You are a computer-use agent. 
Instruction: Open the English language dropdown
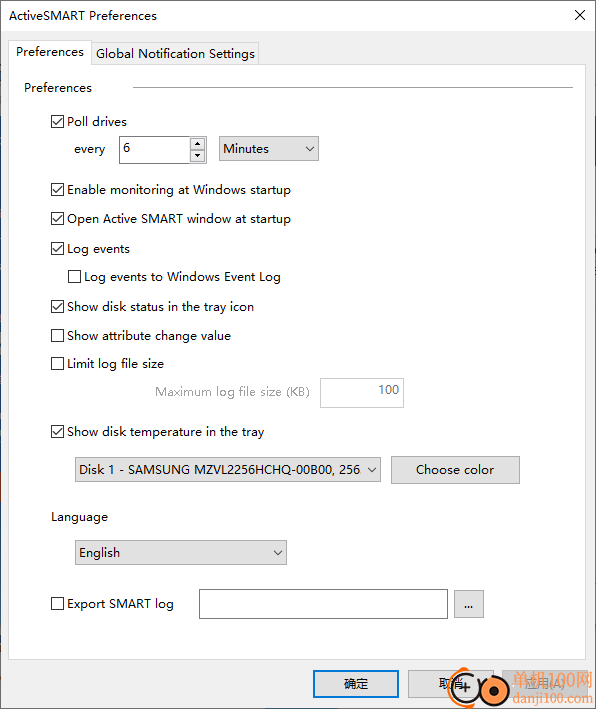(180, 553)
